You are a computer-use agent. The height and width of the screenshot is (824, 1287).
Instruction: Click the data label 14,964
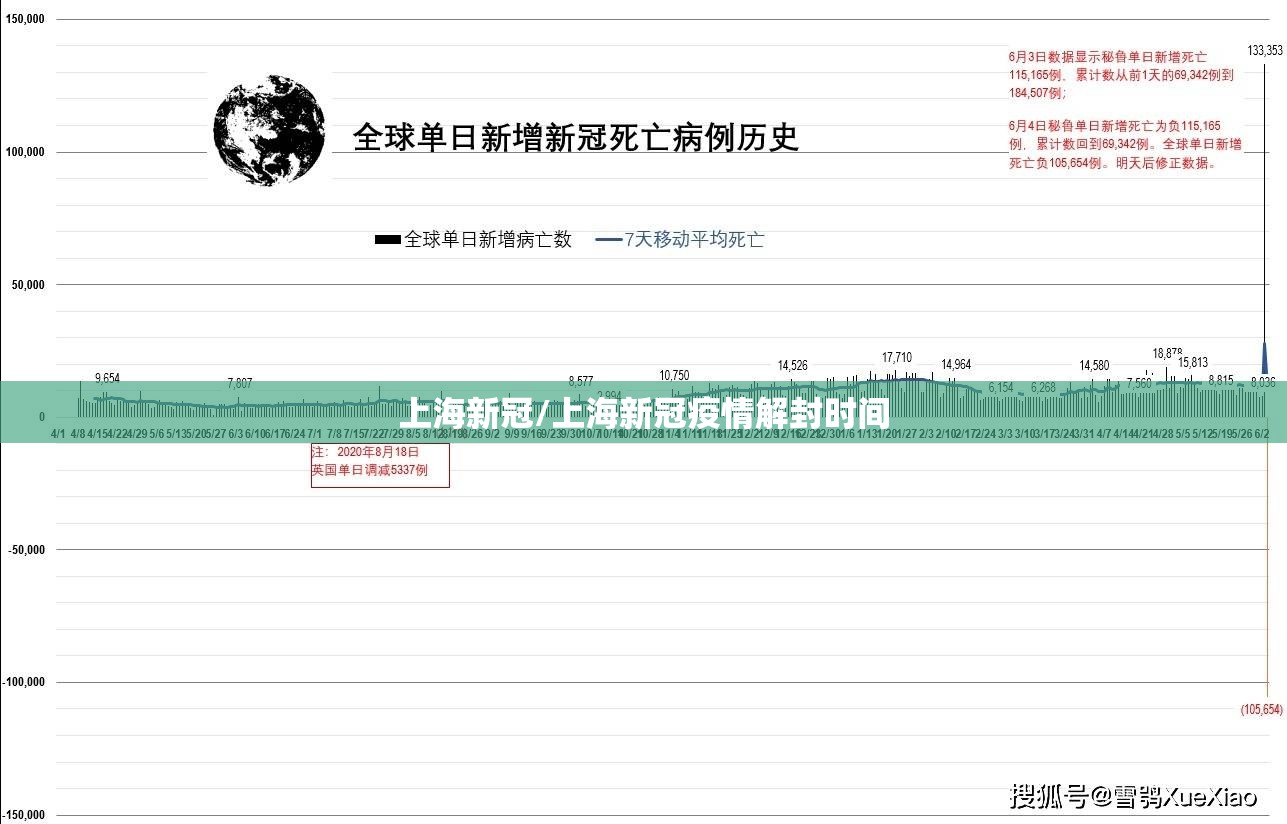(x=956, y=365)
